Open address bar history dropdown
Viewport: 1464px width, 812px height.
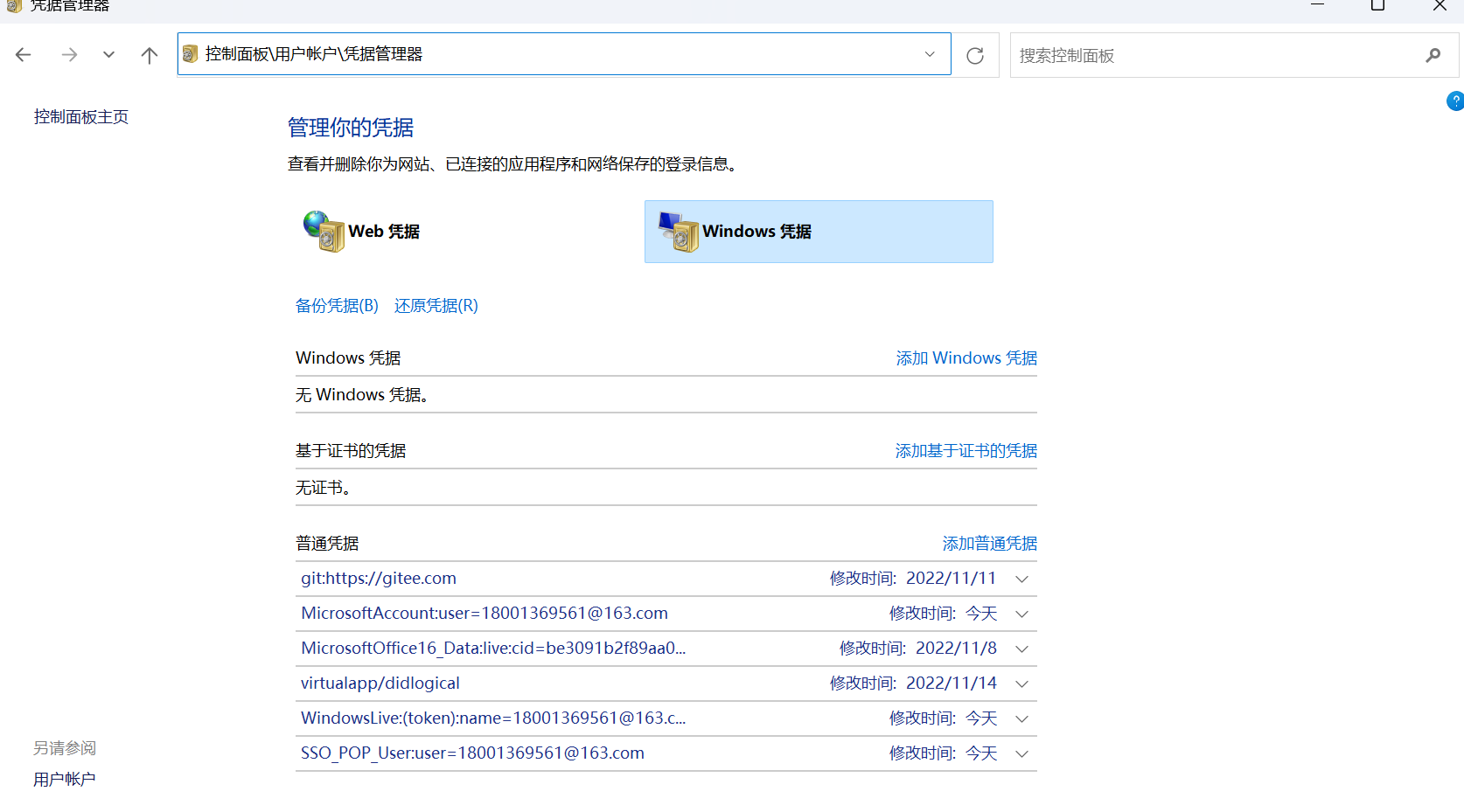pyautogui.click(x=930, y=54)
